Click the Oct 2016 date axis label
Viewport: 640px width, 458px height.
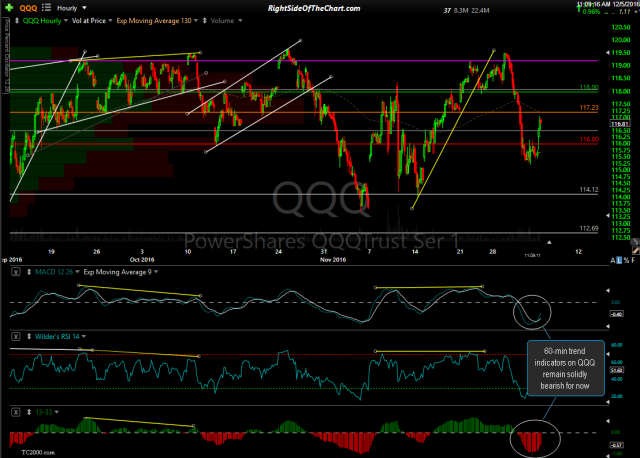pyautogui.click(x=142, y=260)
